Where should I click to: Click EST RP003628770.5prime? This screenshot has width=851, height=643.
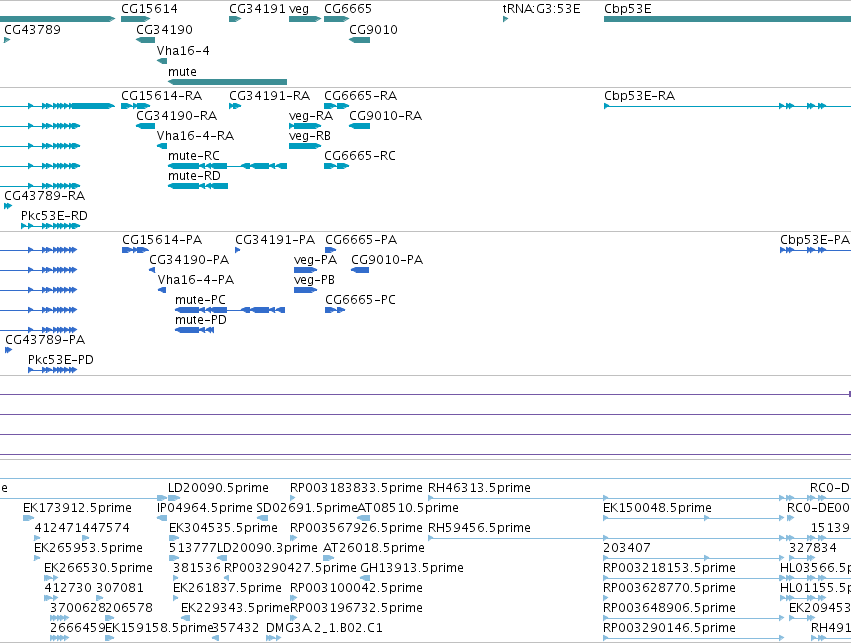pos(670,588)
